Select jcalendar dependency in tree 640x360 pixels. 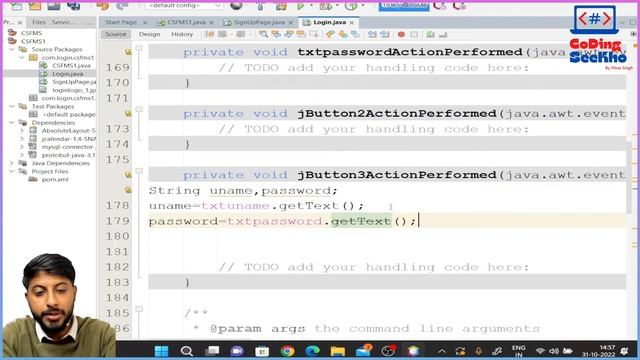(69, 139)
